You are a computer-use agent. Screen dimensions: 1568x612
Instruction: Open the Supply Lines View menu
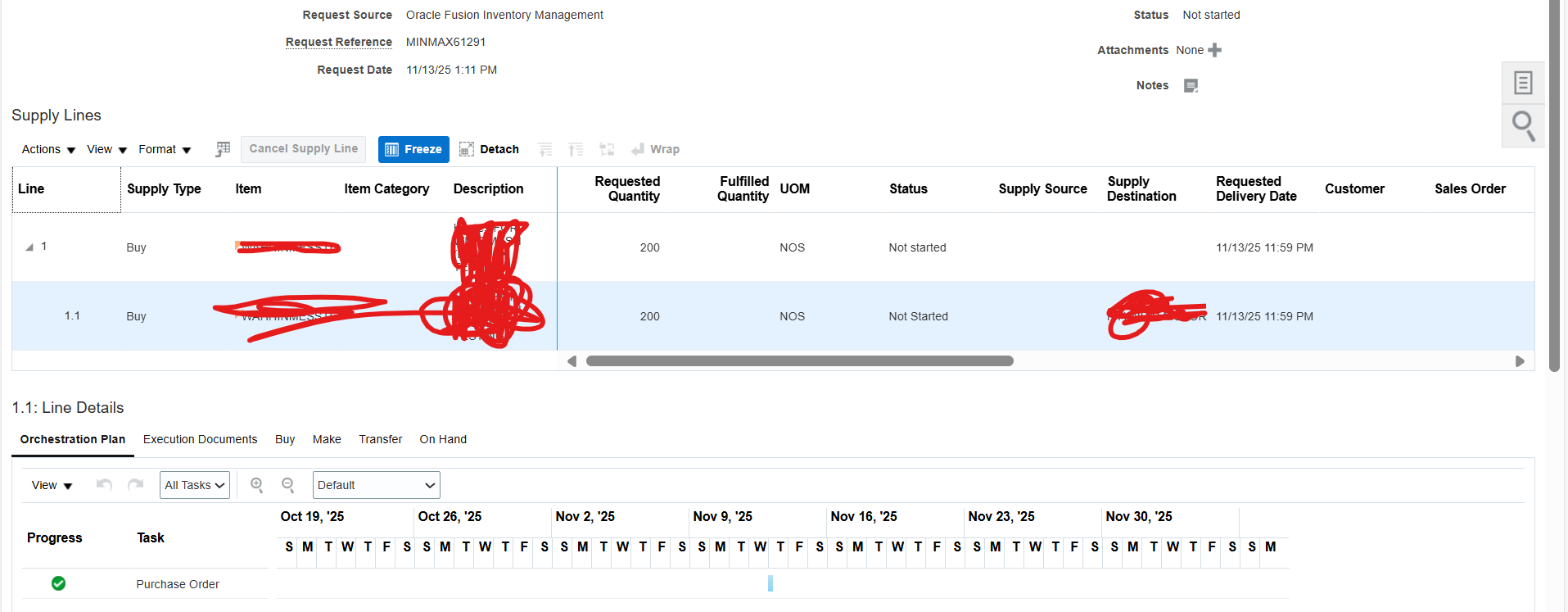coord(107,149)
